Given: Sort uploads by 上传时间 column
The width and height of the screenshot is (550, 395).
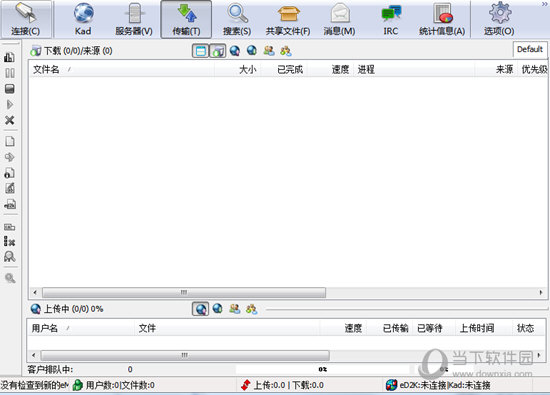Looking at the screenshot, I should pyautogui.click(x=484, y=328).
